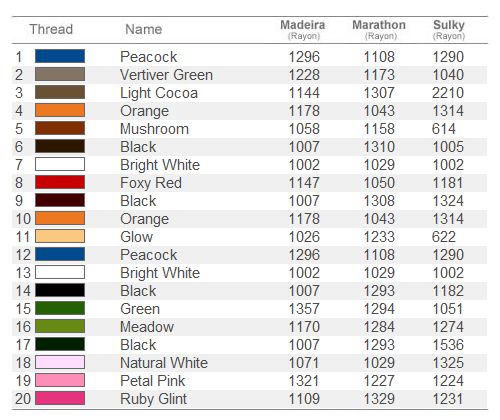Screen dimensions: 500x420
Task: Select Sulky code 2210 for Light Cocoa
Action: point(448,93)
